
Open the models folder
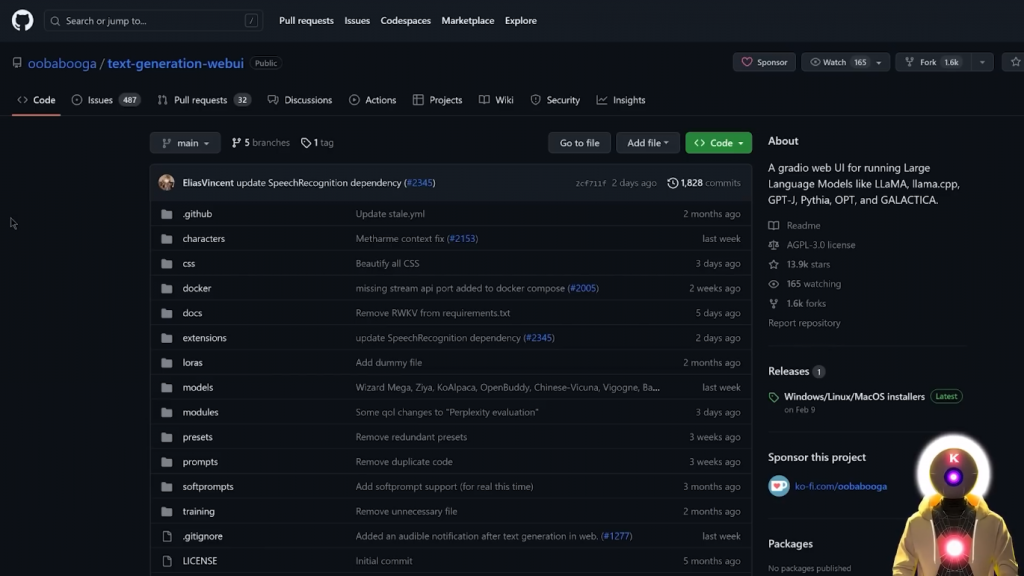(x=198, y=387)
